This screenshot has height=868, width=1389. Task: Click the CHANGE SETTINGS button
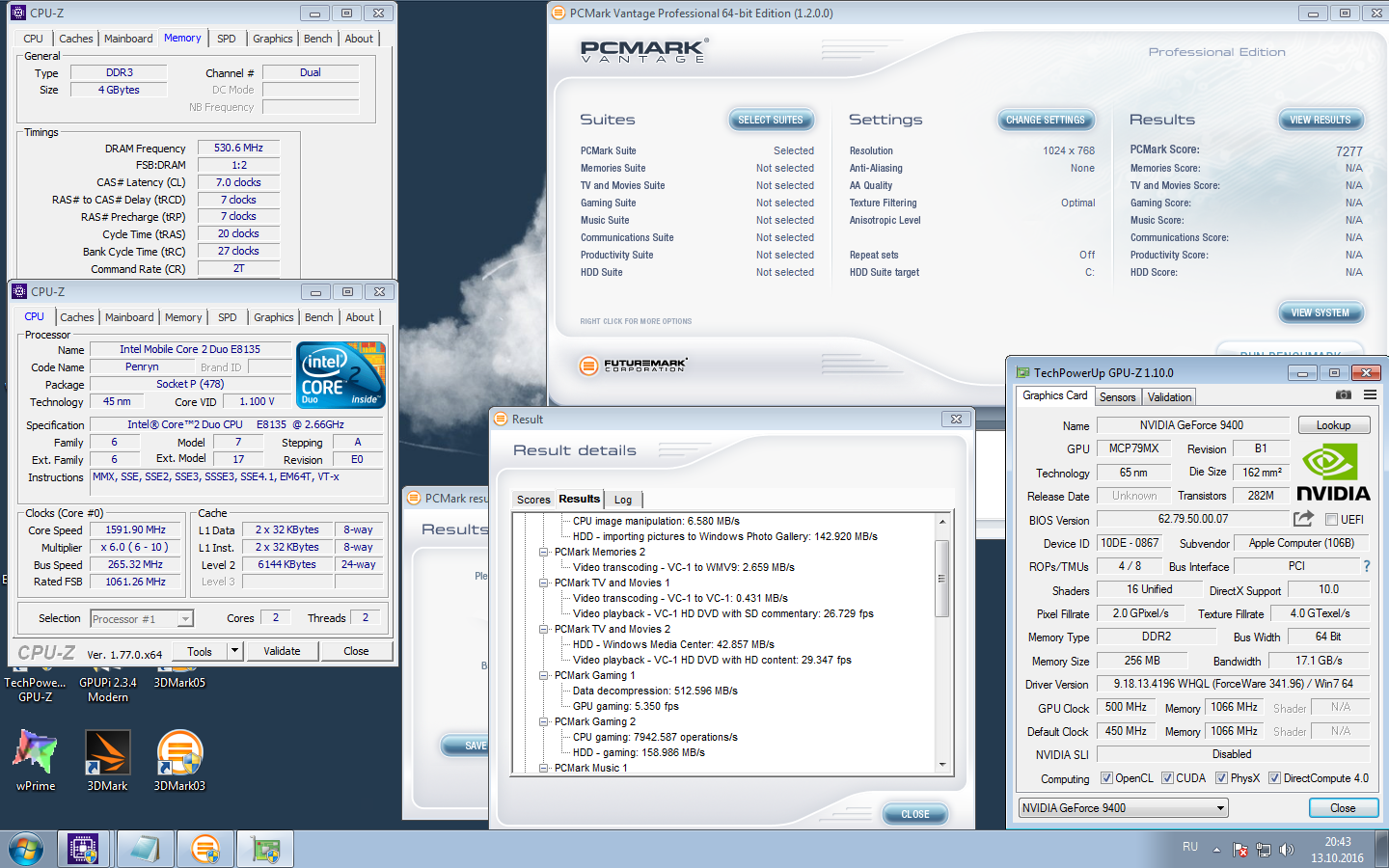[1046, 120]
